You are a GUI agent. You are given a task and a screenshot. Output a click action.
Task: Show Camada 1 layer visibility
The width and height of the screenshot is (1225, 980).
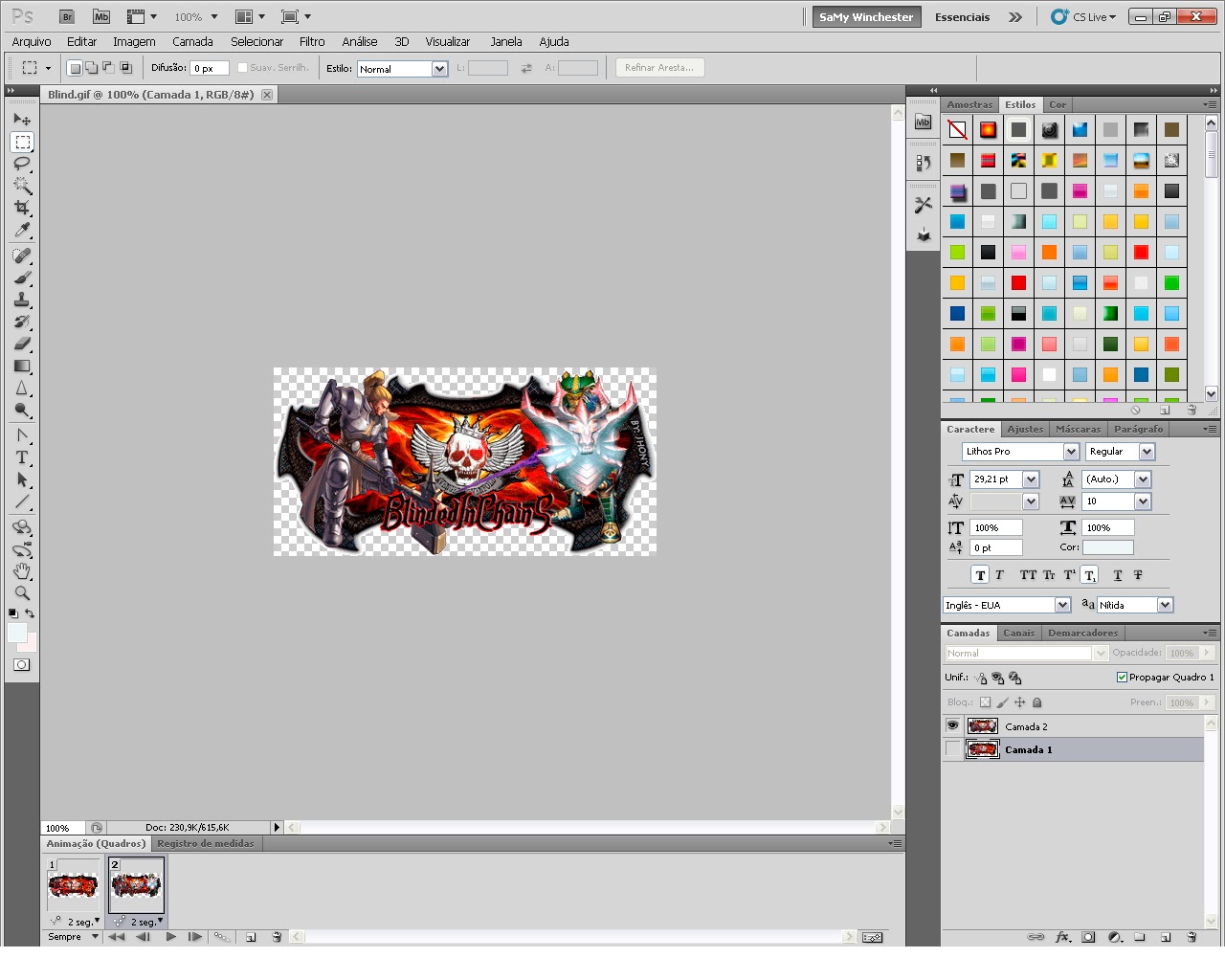click(952, 749)
